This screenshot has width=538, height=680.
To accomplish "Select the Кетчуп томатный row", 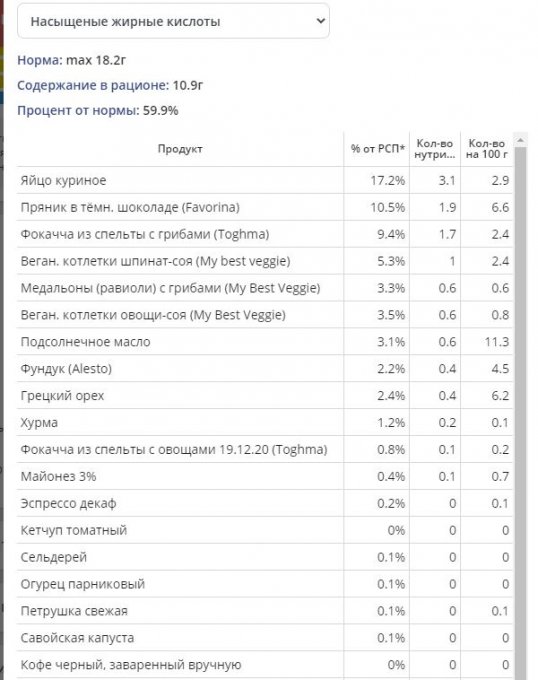I will click(x=264, y=530).
